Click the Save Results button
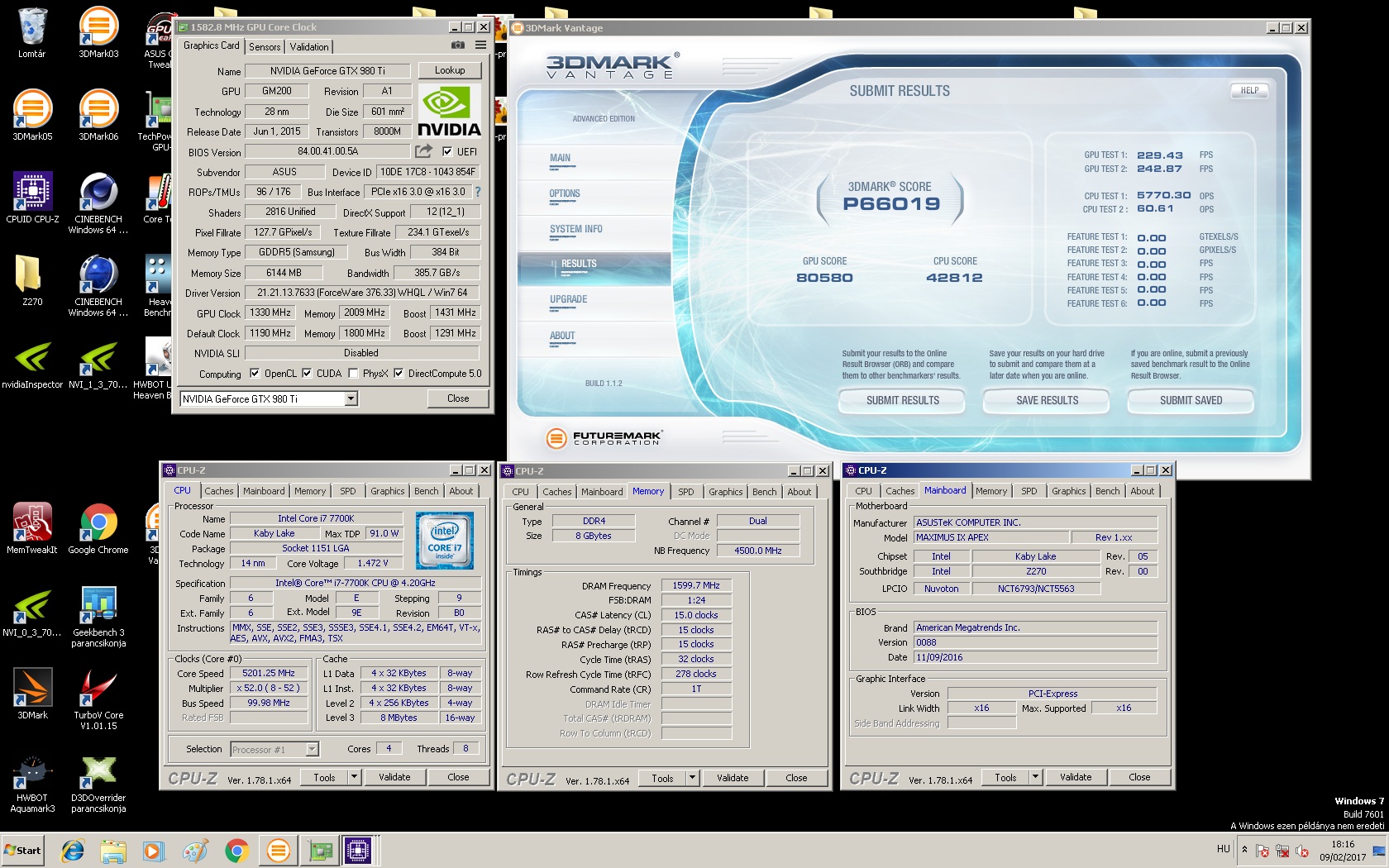The width and height of the screenshot is (1389, 868). tap(1048, 400)
